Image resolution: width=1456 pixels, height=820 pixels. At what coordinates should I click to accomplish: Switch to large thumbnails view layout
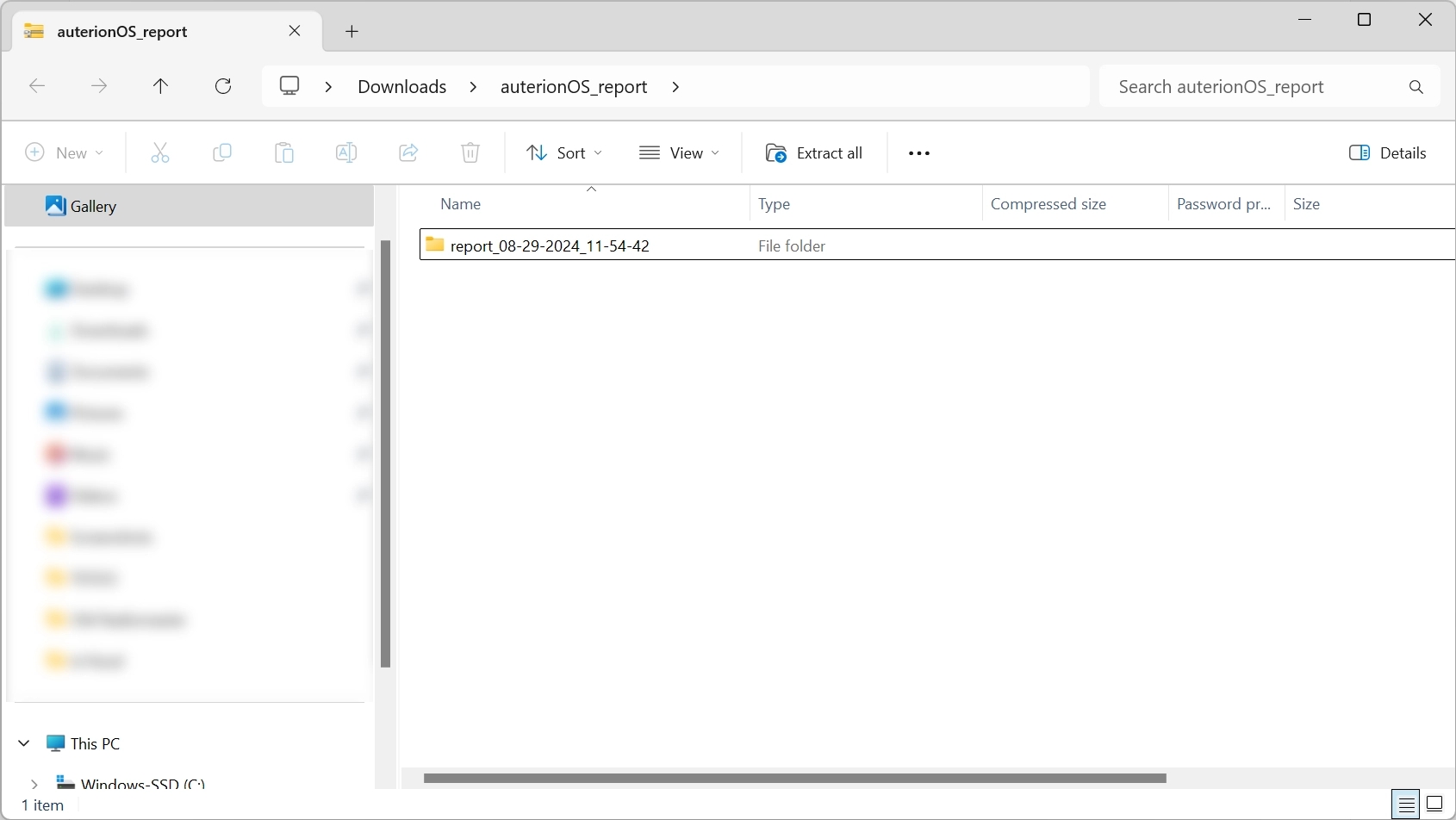(1435, 804)
